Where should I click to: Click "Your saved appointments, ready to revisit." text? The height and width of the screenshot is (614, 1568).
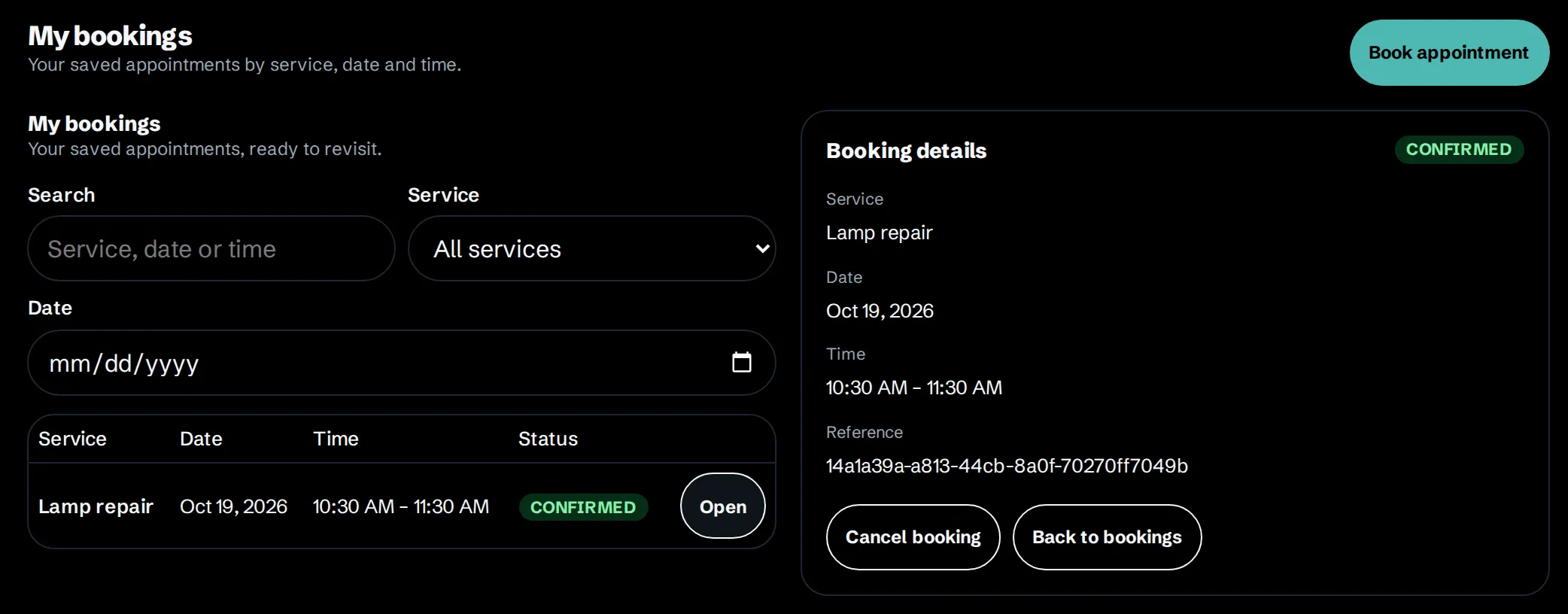[x=205, y=149]
